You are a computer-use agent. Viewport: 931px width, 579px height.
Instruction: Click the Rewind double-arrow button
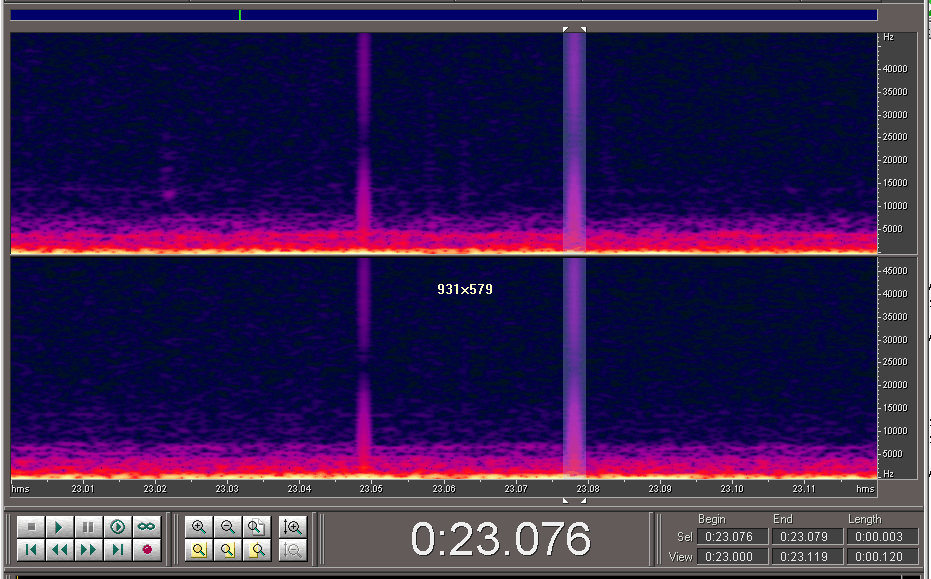59,550
